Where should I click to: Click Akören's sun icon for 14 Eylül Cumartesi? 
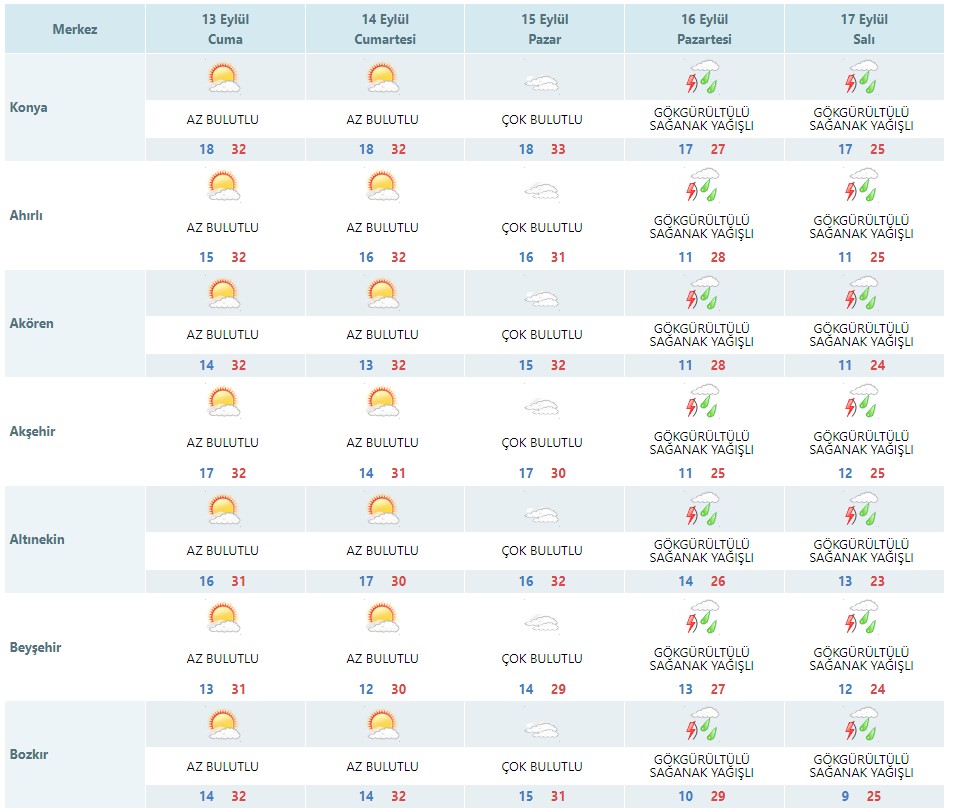383,294
